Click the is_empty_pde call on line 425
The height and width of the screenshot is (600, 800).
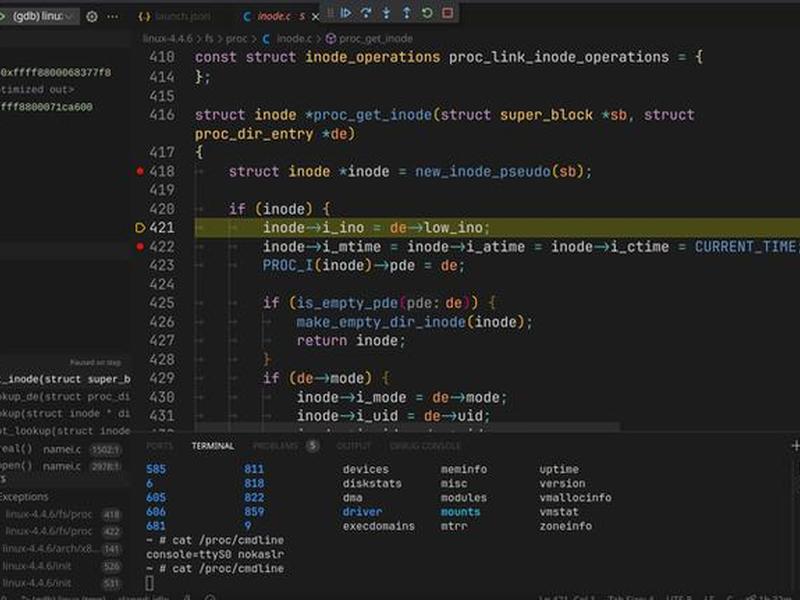(x=347, y=303)
